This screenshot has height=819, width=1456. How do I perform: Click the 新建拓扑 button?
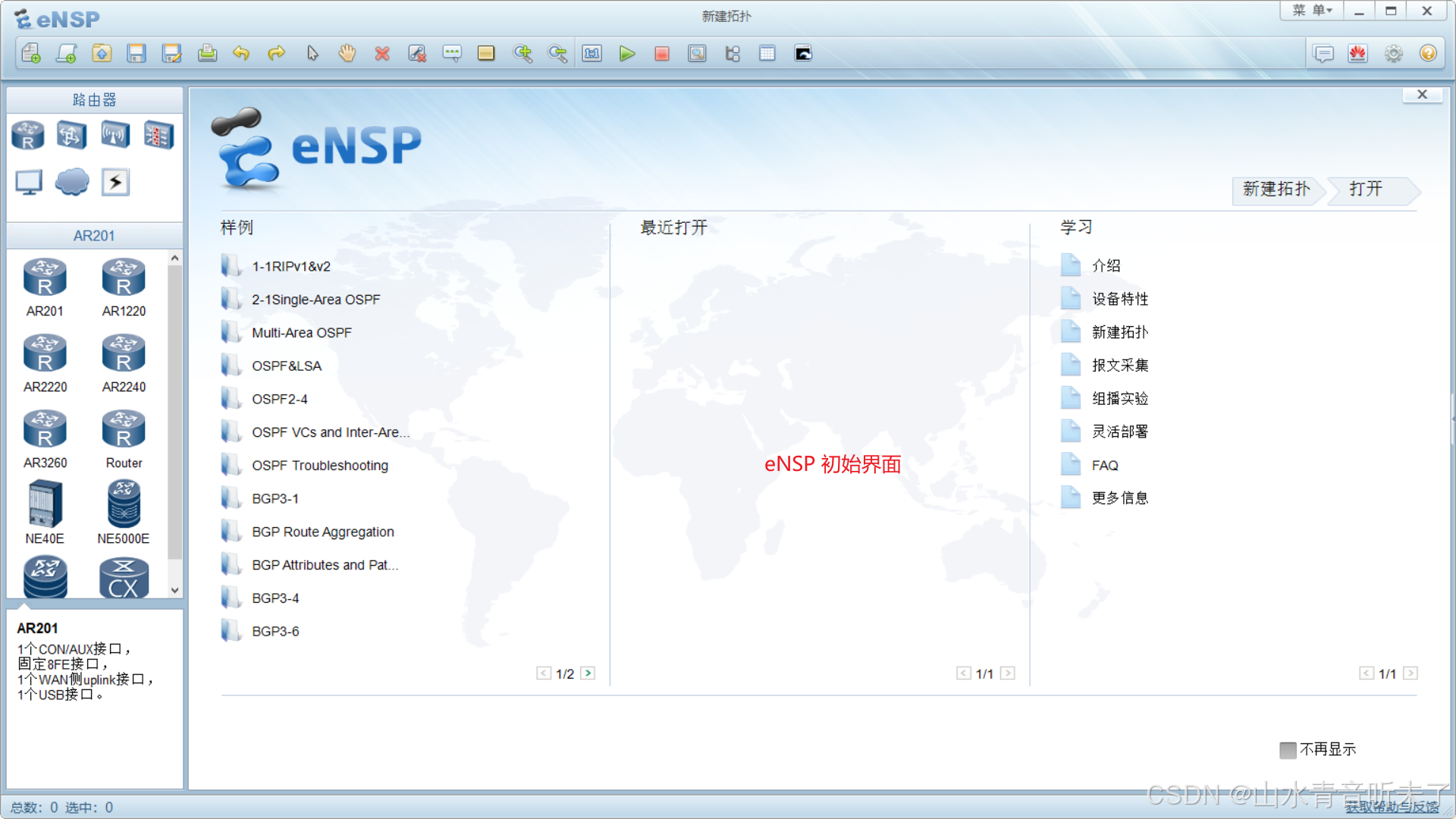point(1277,190)
